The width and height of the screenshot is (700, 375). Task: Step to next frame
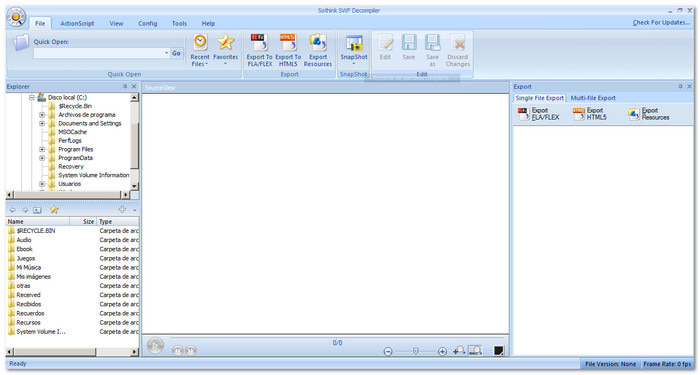point(191,350)
